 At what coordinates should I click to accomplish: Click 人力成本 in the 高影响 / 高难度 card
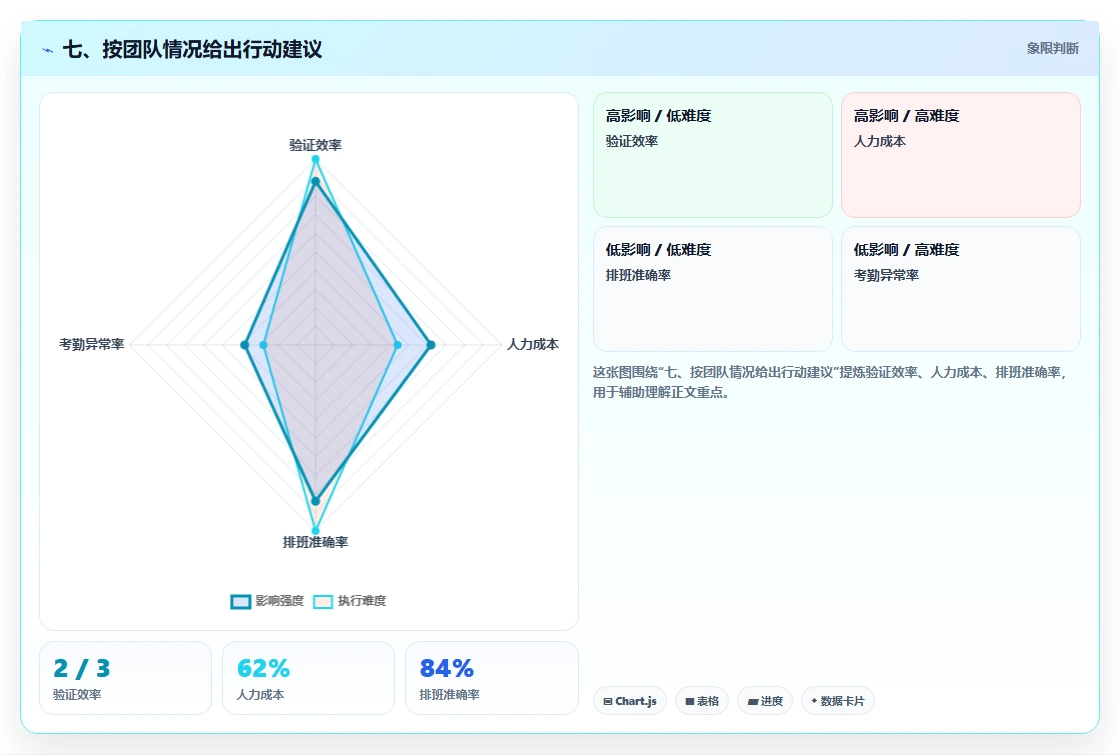pos(880,141)
